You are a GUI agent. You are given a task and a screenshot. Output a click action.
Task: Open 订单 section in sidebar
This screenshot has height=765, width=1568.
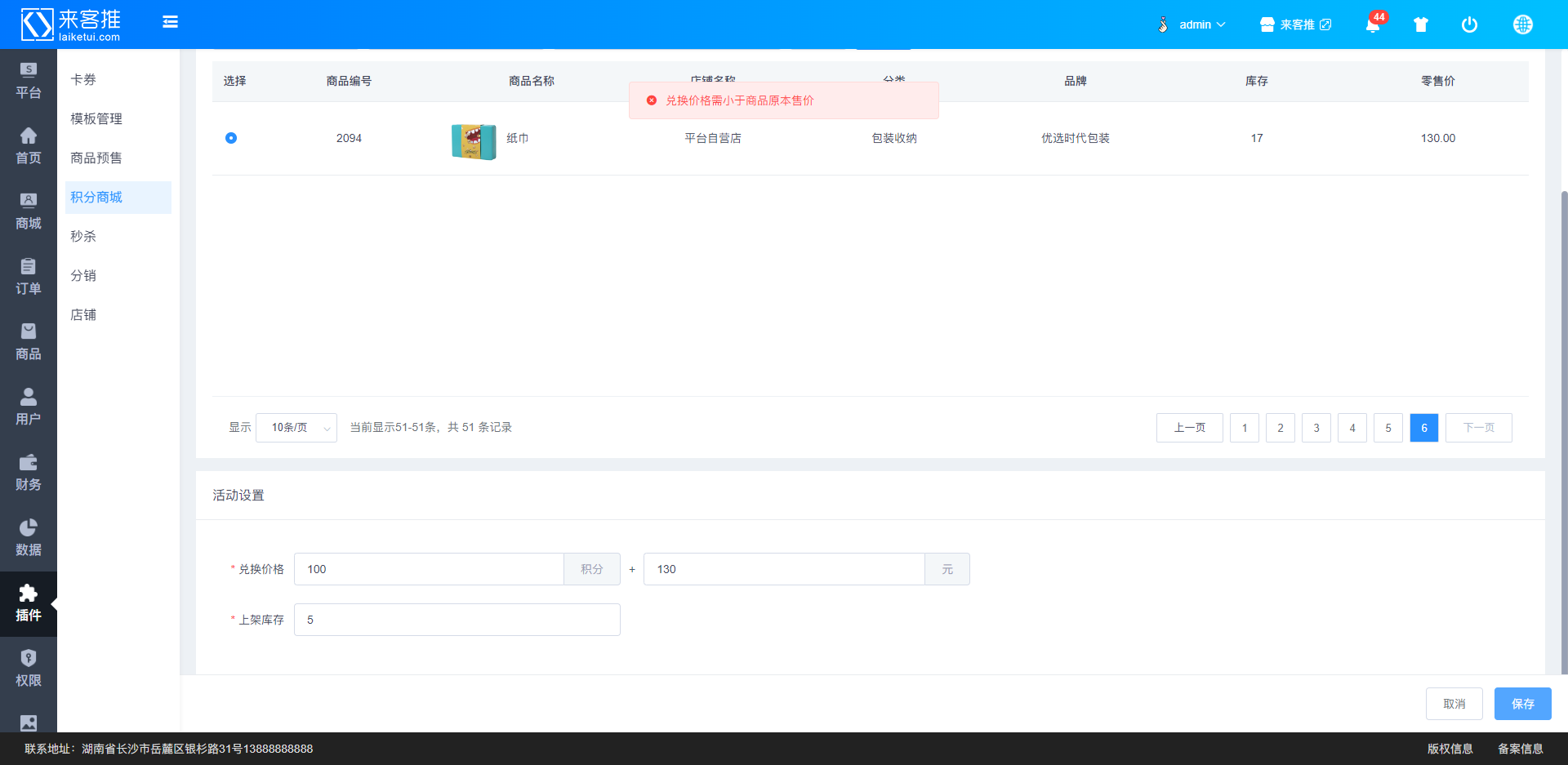[29, 277]
